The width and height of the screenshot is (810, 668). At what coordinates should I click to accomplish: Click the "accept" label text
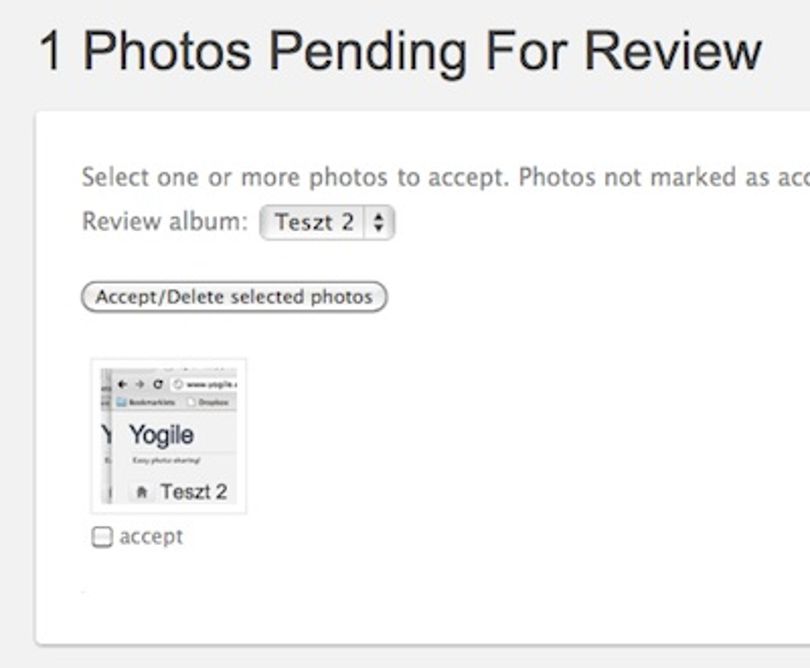pos(151,537)
